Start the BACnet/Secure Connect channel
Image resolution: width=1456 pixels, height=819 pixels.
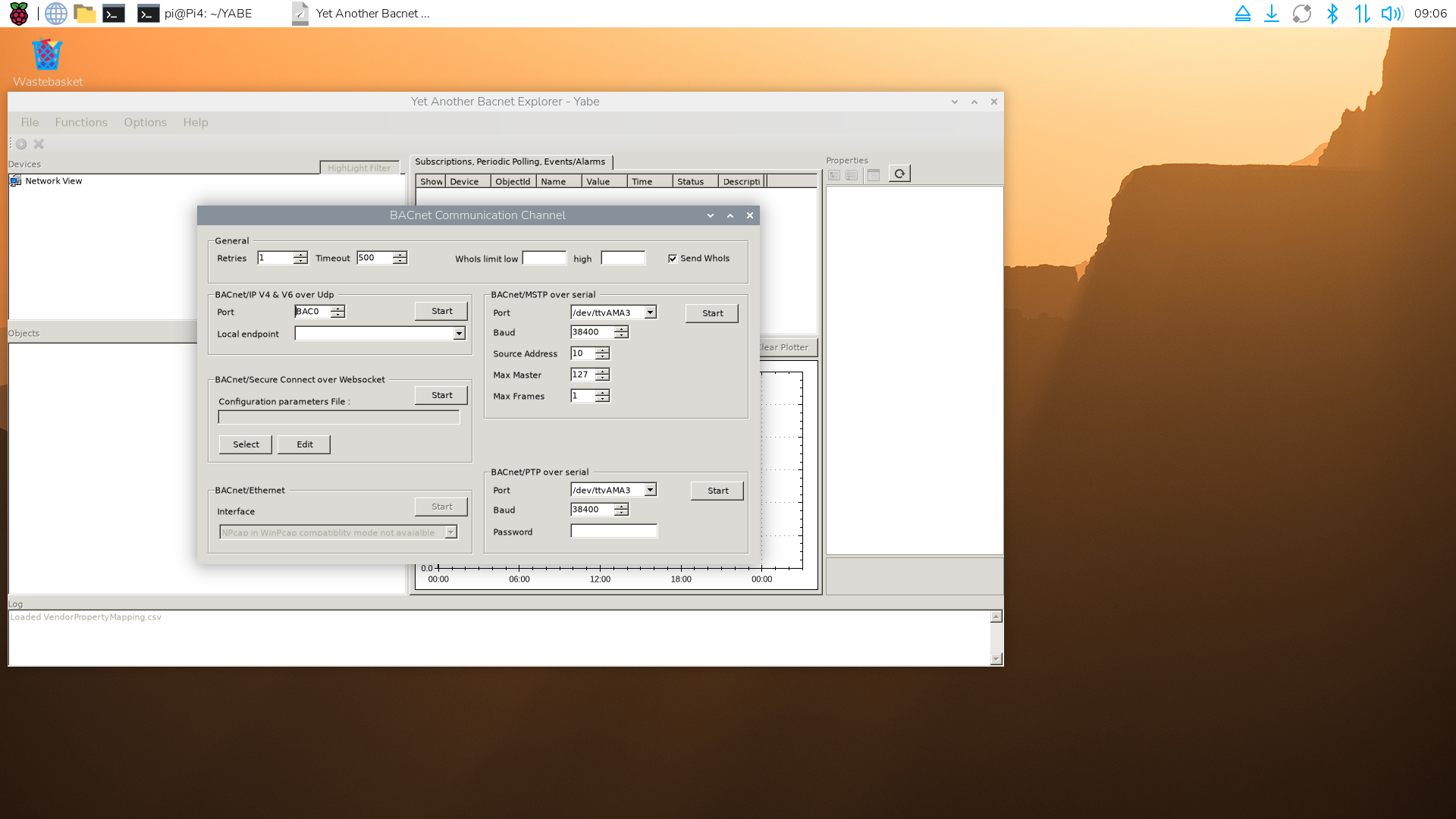click(441, 396)
